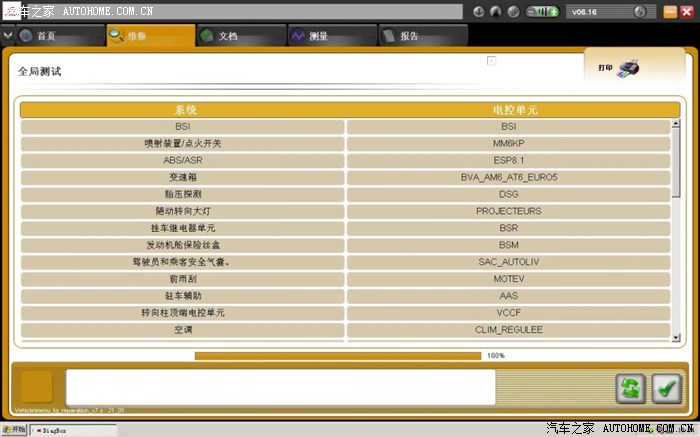Click the vertical scrollbar of the system list

(x=676, y=220)
